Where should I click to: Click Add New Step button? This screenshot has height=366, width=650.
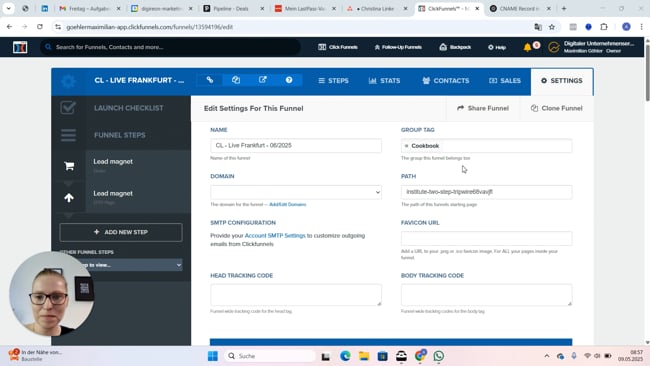pyautogui.click(x=121, y=232)
